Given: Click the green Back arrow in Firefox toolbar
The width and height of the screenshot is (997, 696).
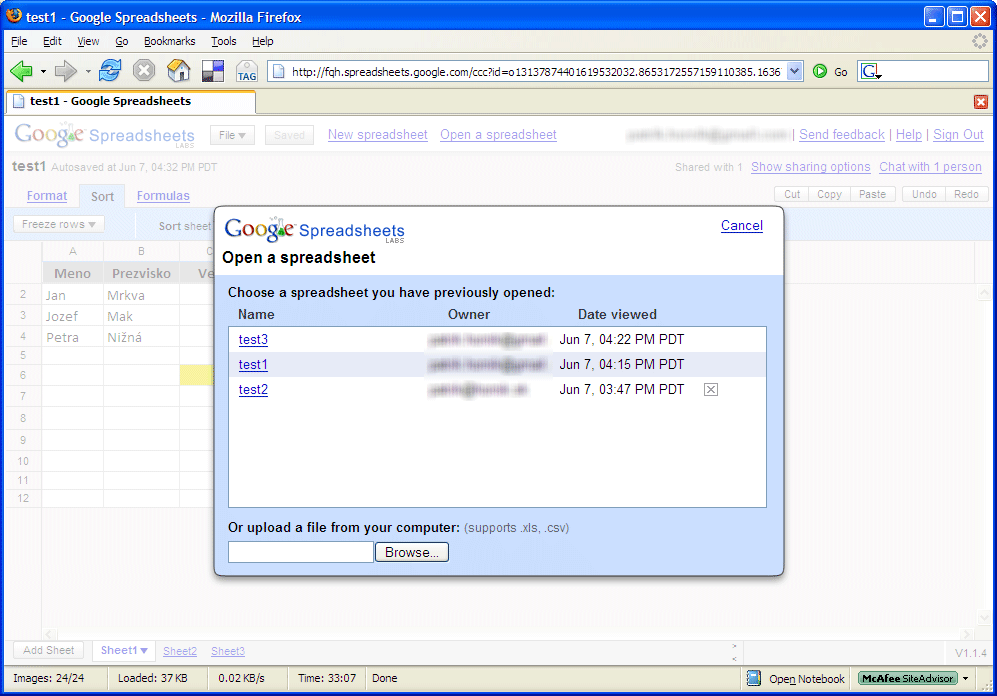Looking at the screenshot, I should 22,71.
